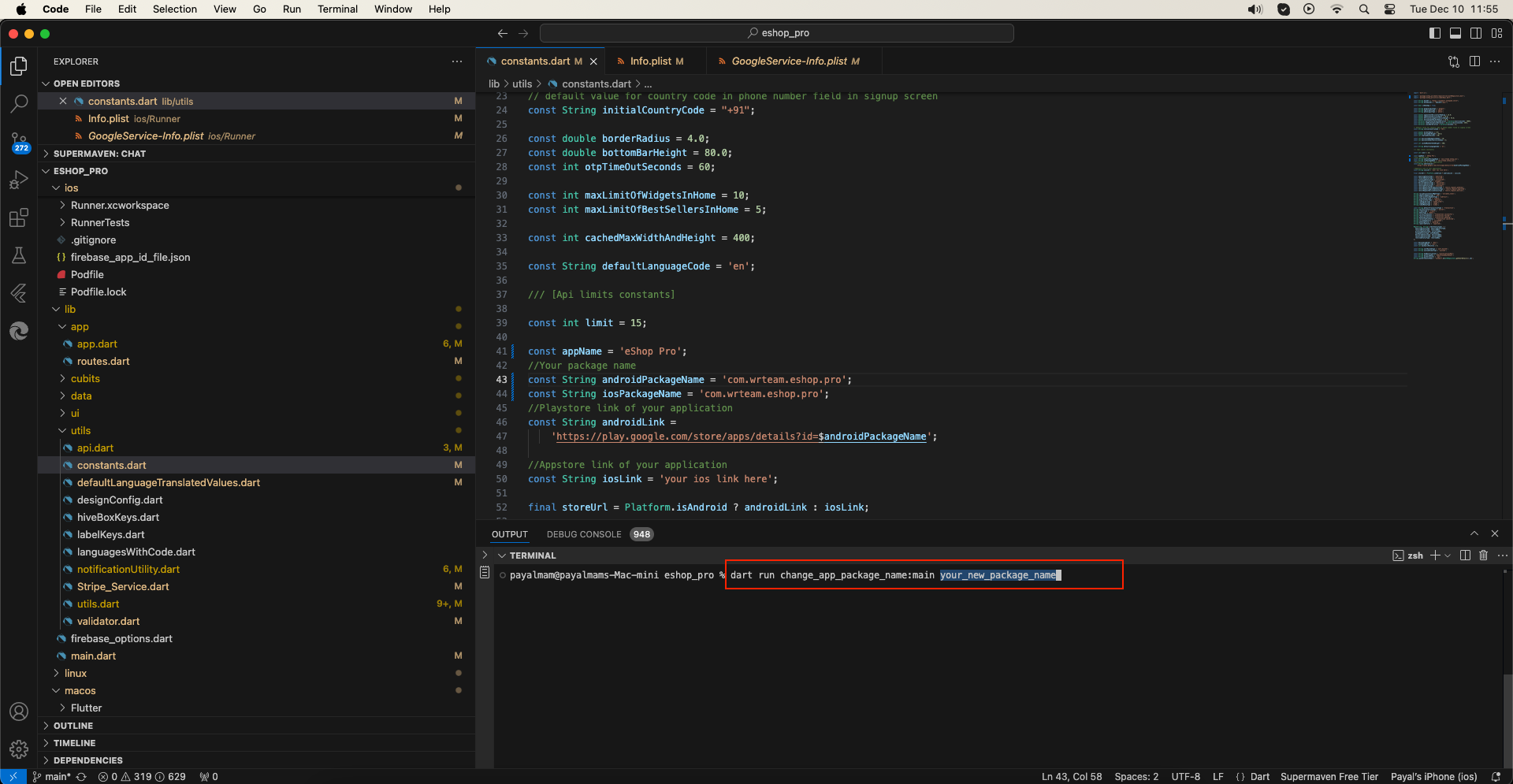Open the Search view in activity bar

(19, 103)
